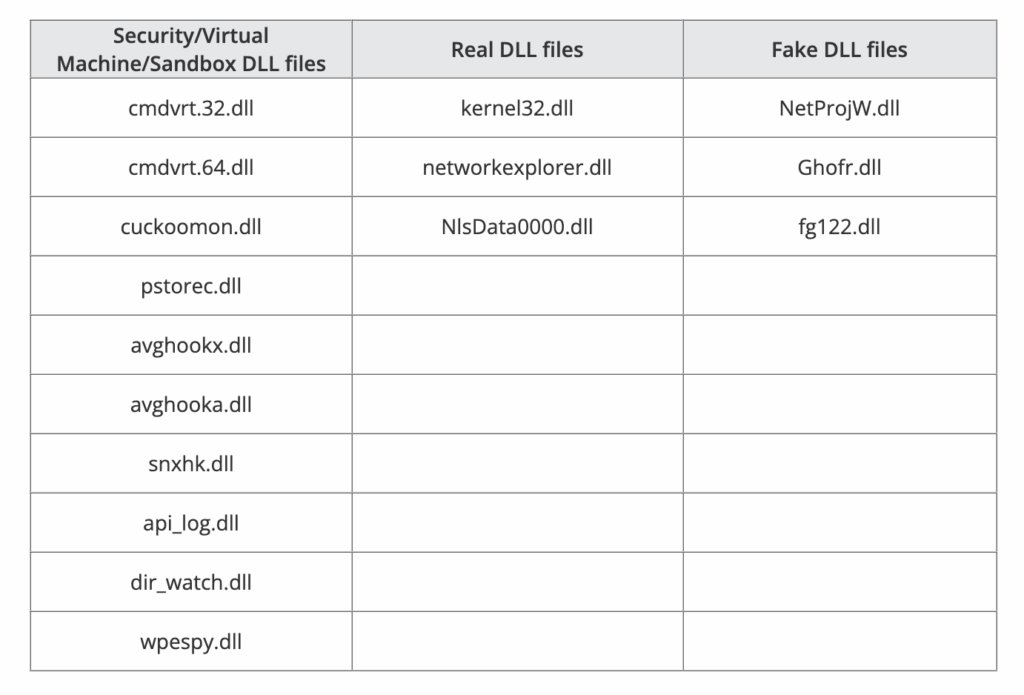Click the Real DLL files column header
This screenshot has width=1024, height=695.
click(517, 50)
